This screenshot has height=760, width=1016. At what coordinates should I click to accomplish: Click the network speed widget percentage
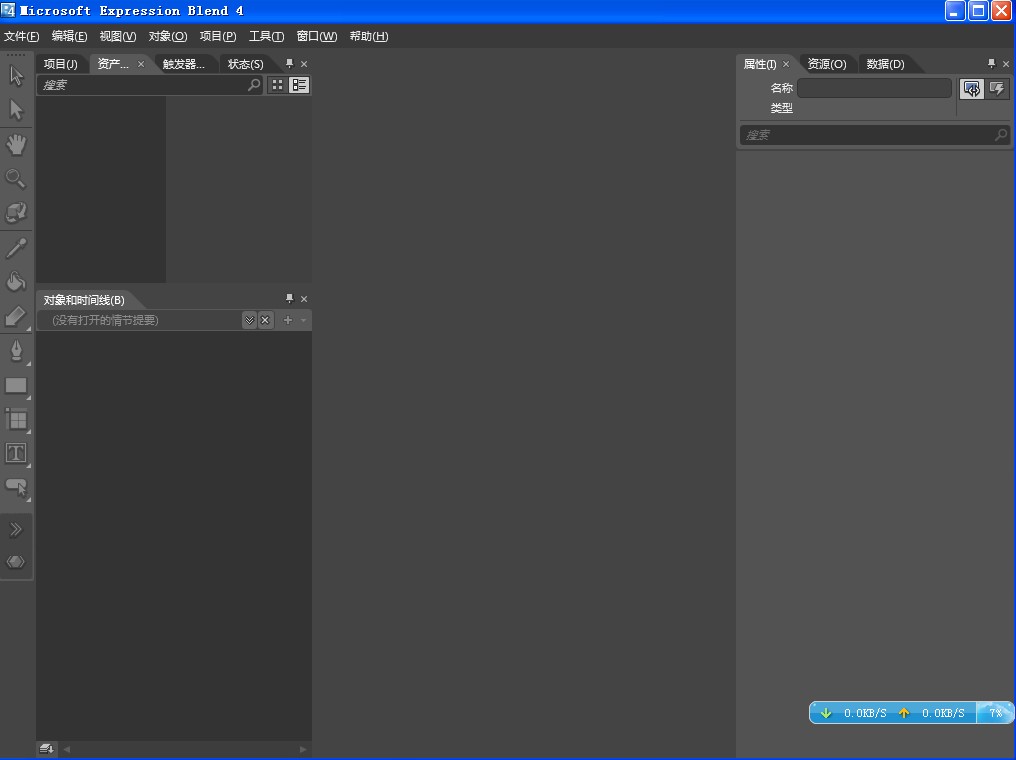pos(995,713)
